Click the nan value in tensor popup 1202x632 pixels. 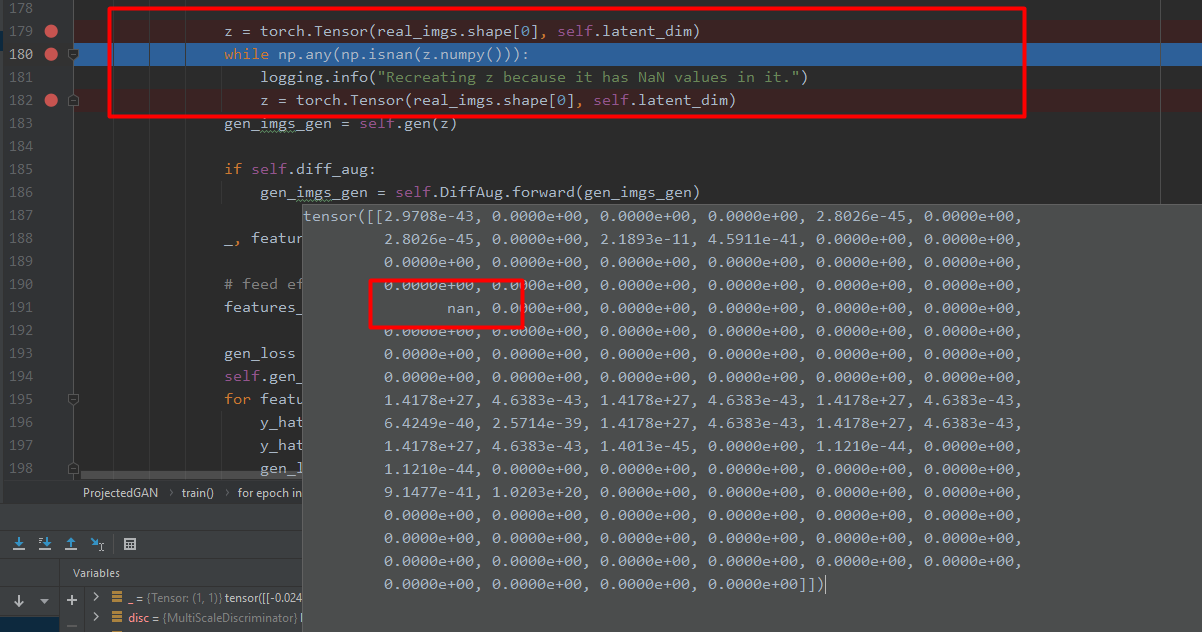pos(460,308)
